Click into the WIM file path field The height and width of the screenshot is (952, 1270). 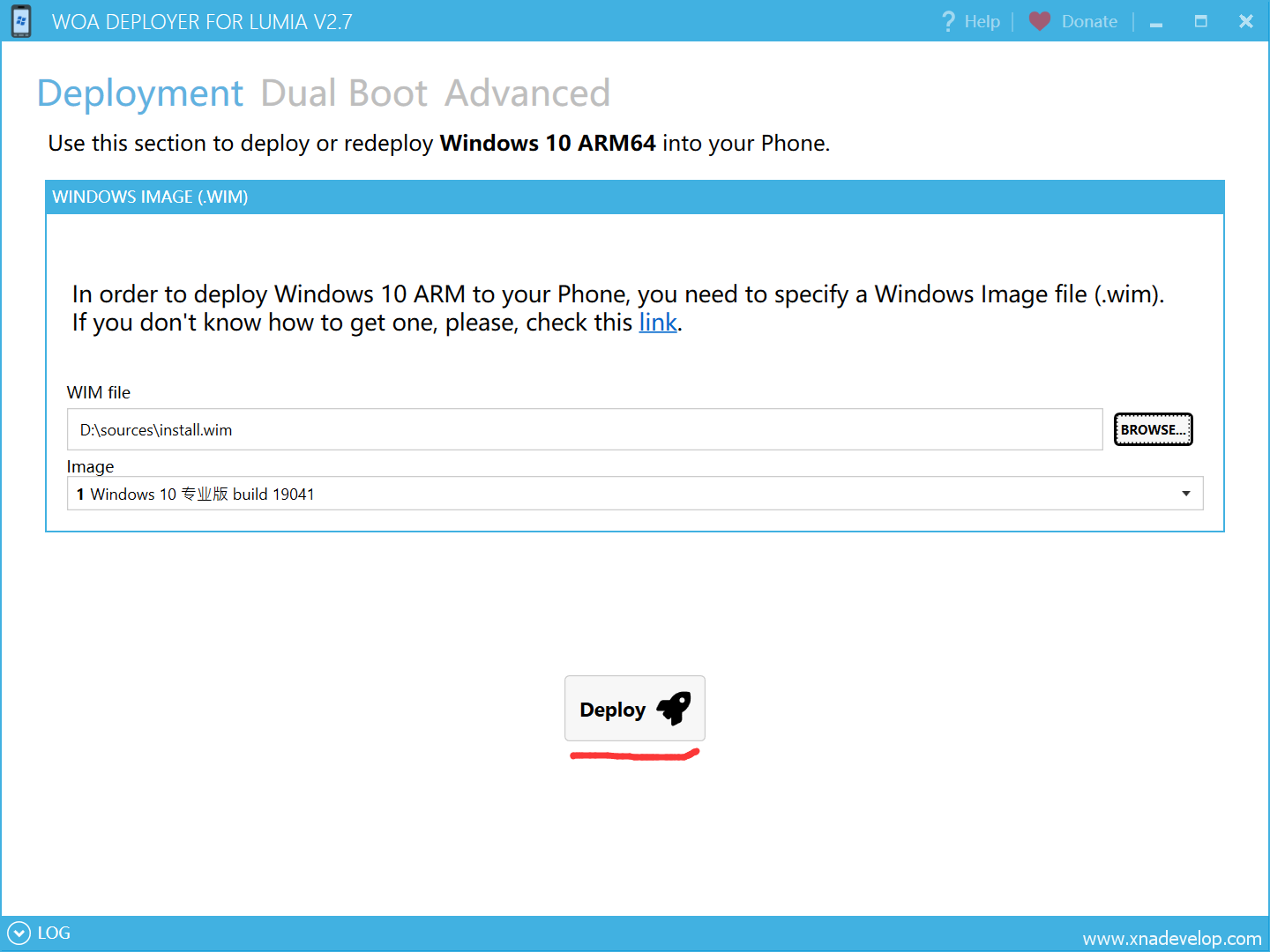[584, 430]
